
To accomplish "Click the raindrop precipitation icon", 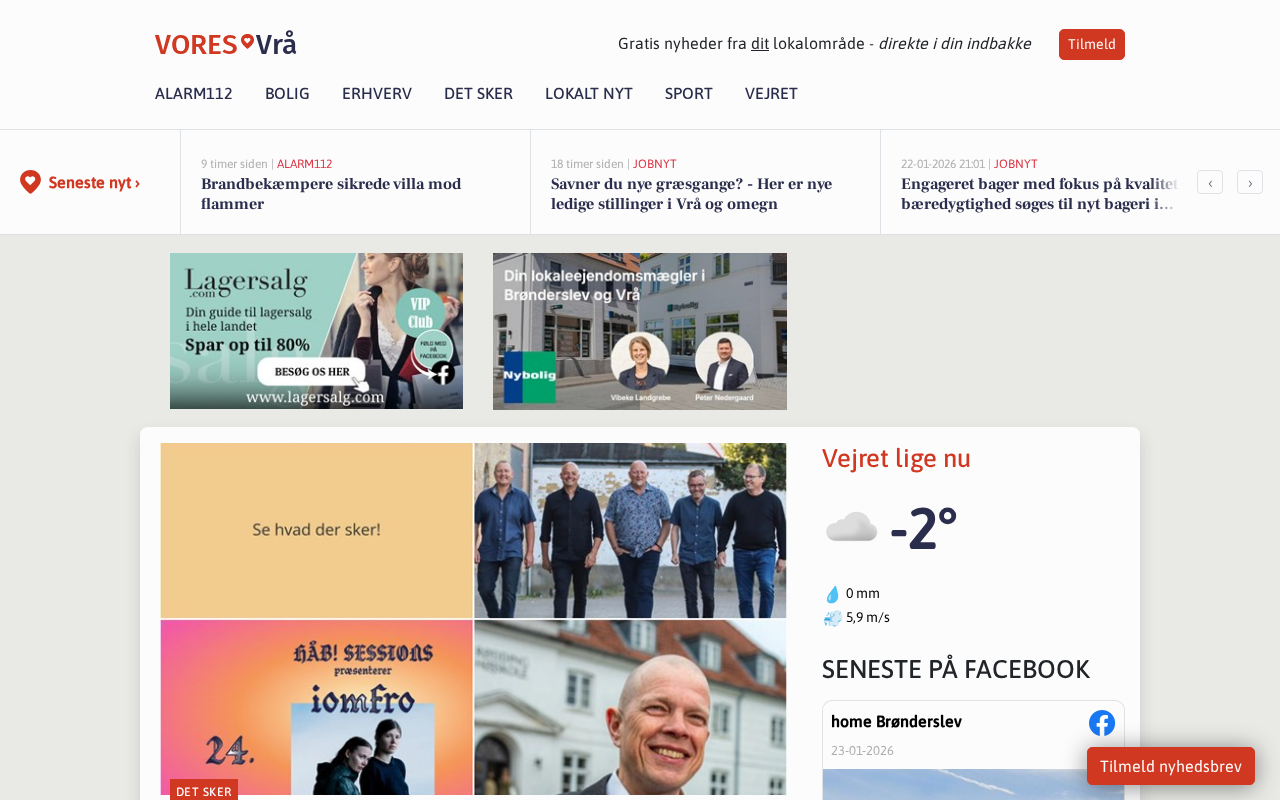I will 833,594.
